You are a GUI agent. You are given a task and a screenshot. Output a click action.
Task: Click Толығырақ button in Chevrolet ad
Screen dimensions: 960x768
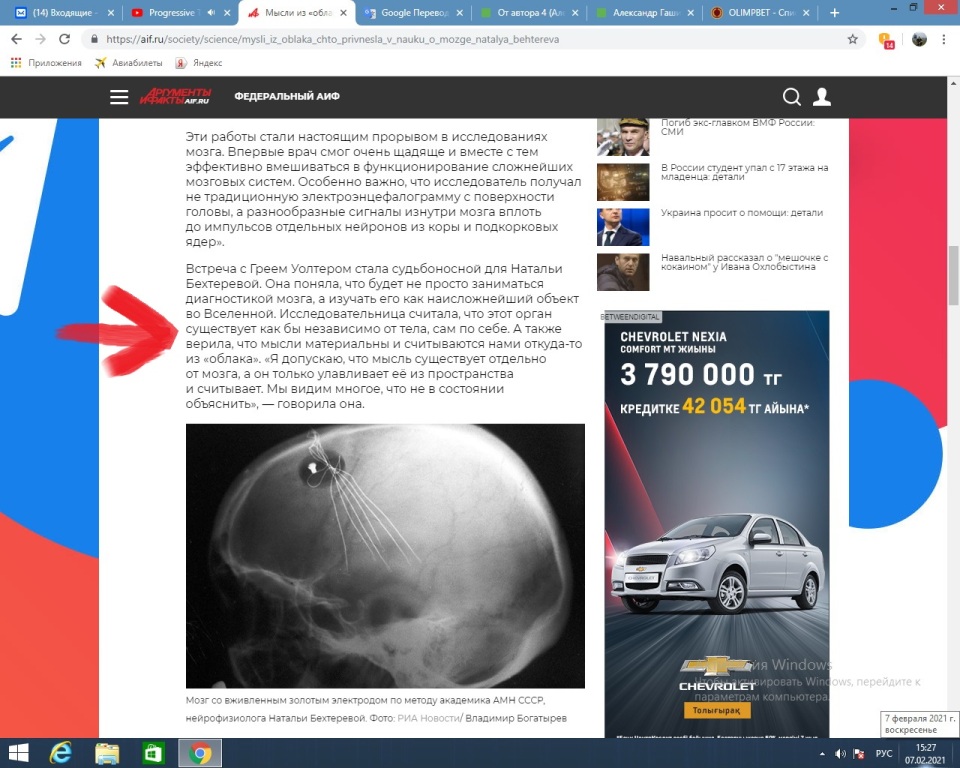click(x=716, y=710)
